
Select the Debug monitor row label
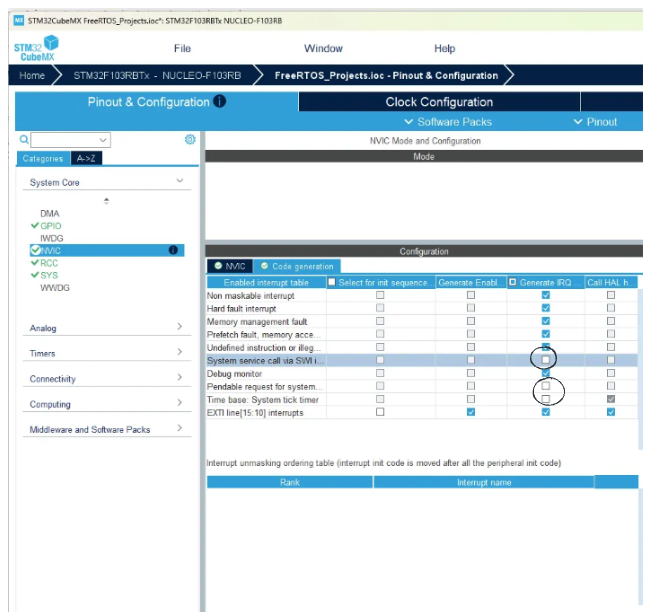[x=234, y=373]
